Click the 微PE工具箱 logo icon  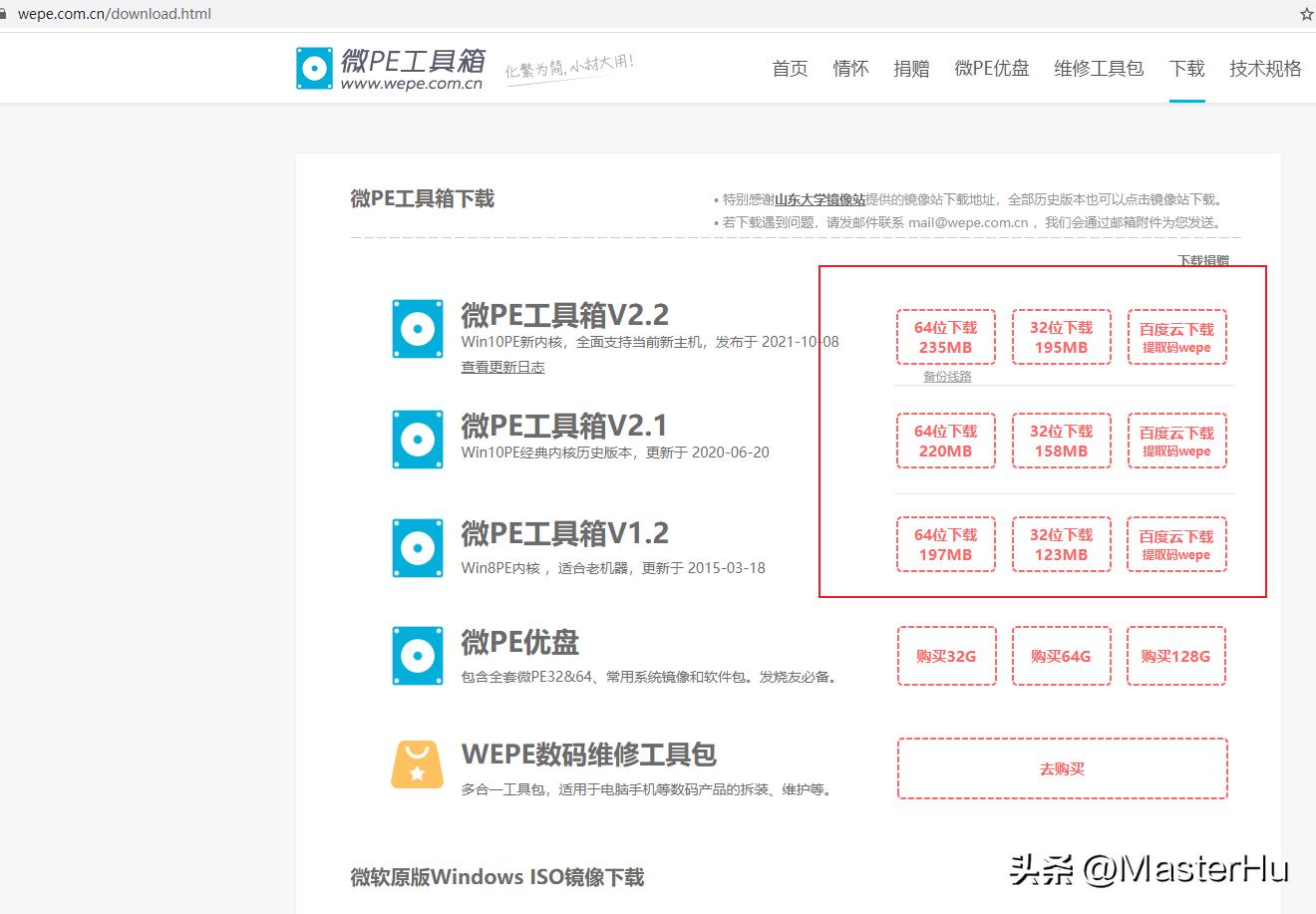(314, 67)
